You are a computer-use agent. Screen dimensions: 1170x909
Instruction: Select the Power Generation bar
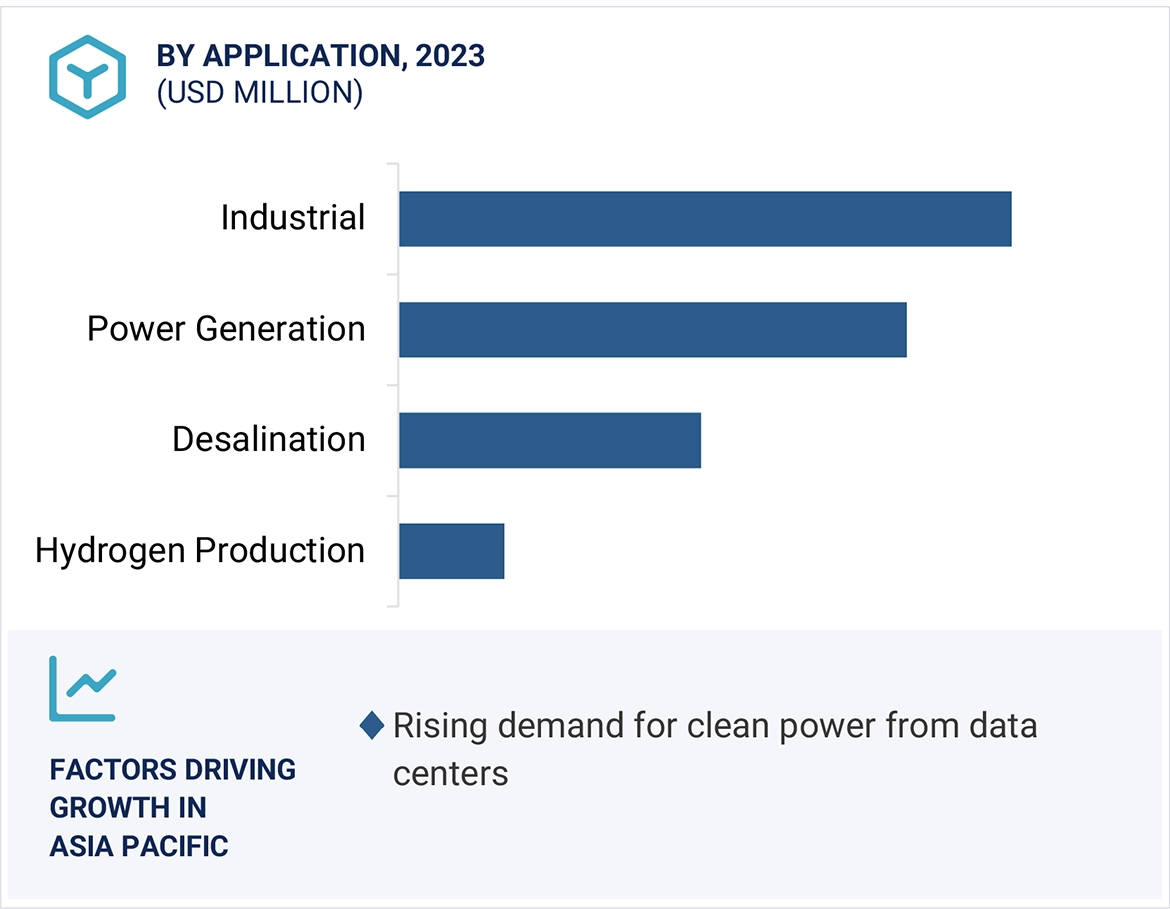[x=650, y=328]
